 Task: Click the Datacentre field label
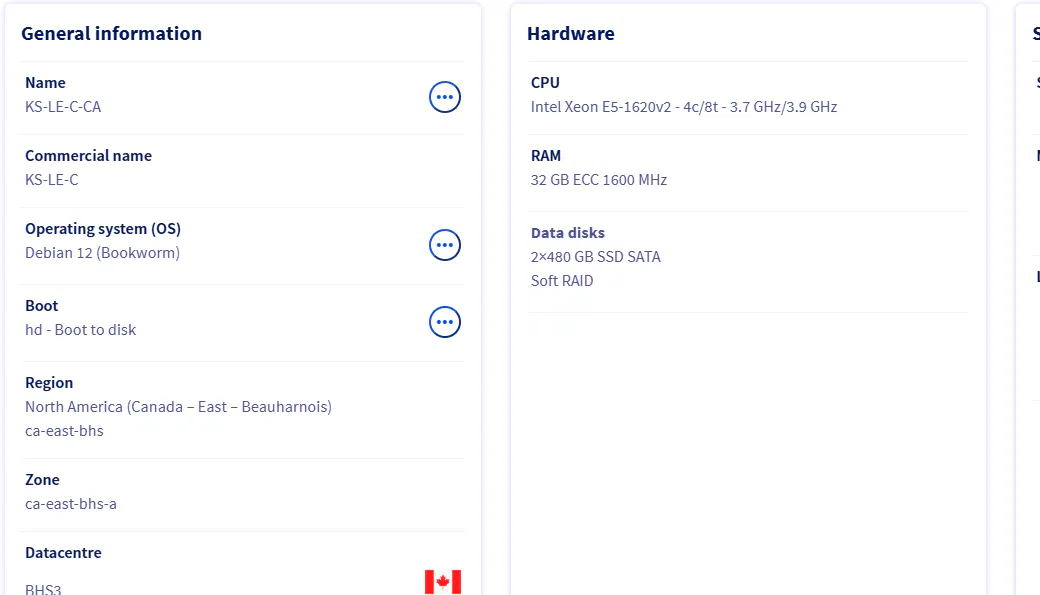point(63,553)
